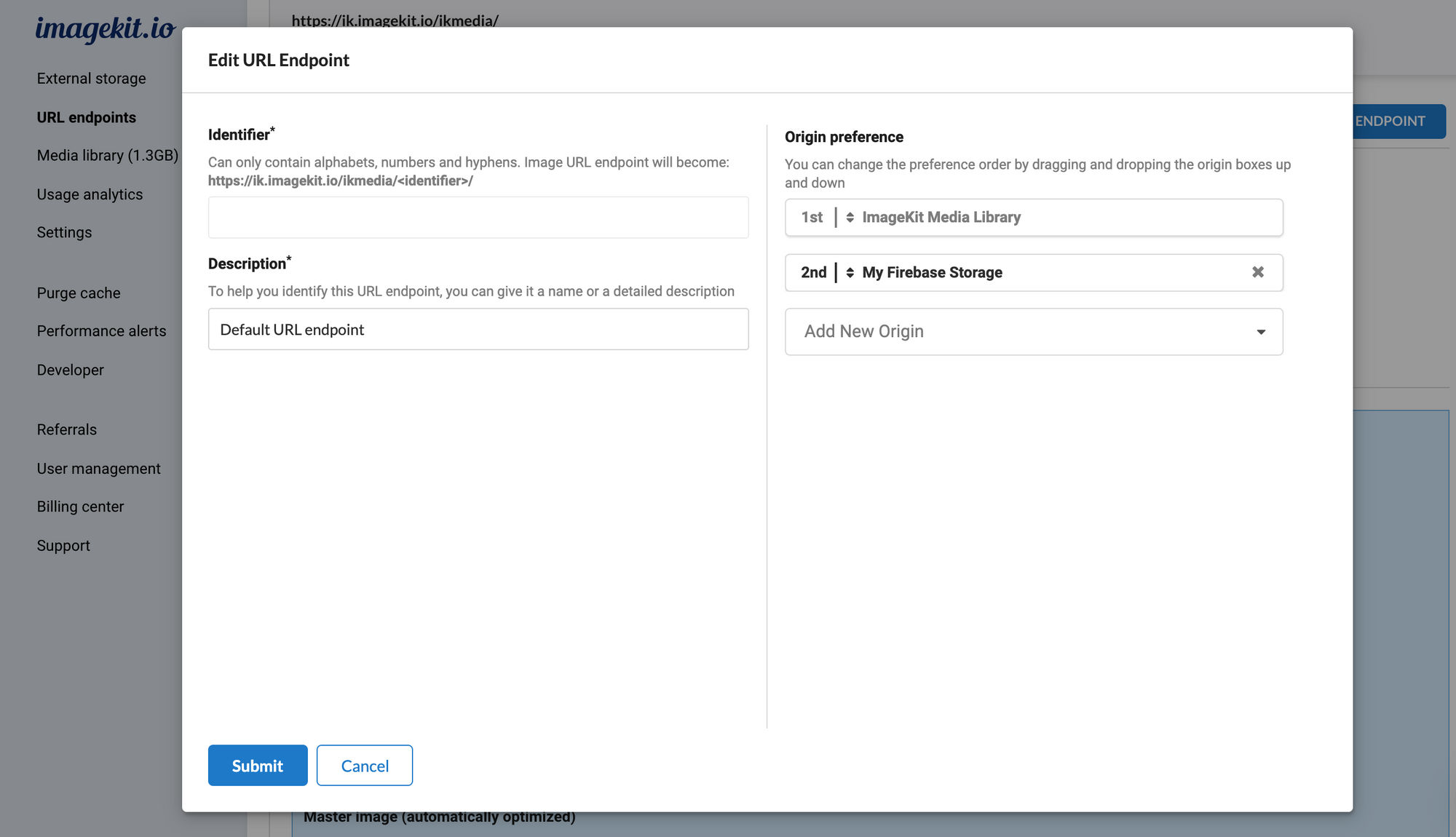Go to URL endpoints sidebar item
1456x837 pixels.
pos(86,117)
